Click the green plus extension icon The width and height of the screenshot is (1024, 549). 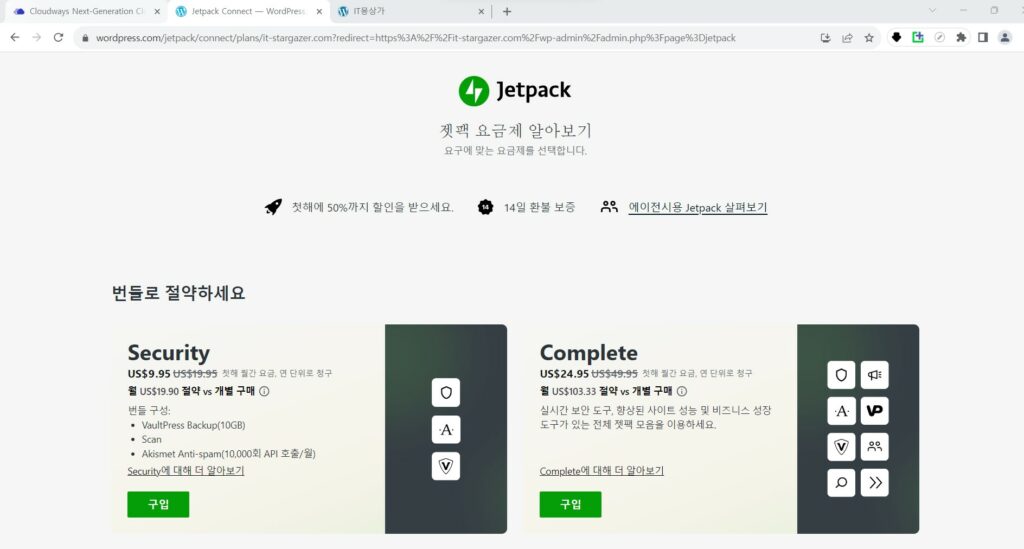click(918, 38)
